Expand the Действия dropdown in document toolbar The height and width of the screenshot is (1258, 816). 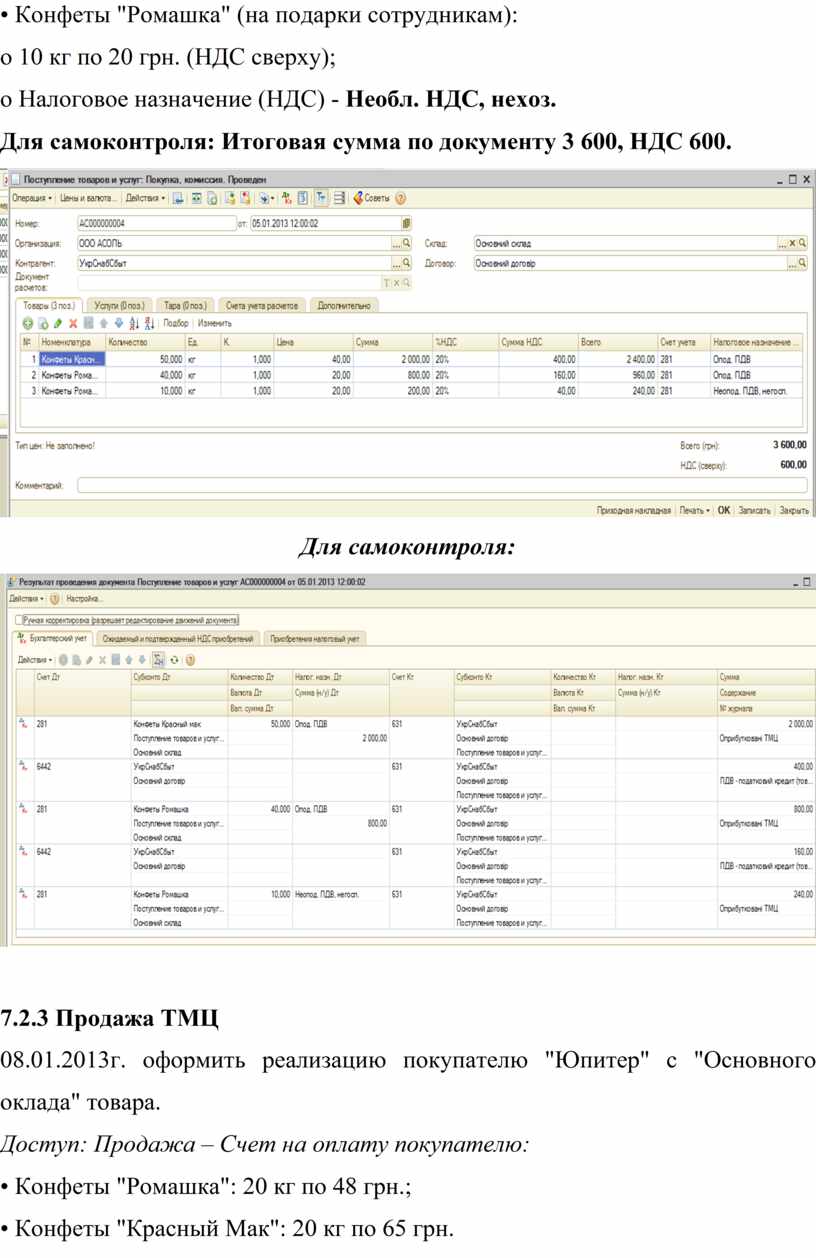point(146,198)
